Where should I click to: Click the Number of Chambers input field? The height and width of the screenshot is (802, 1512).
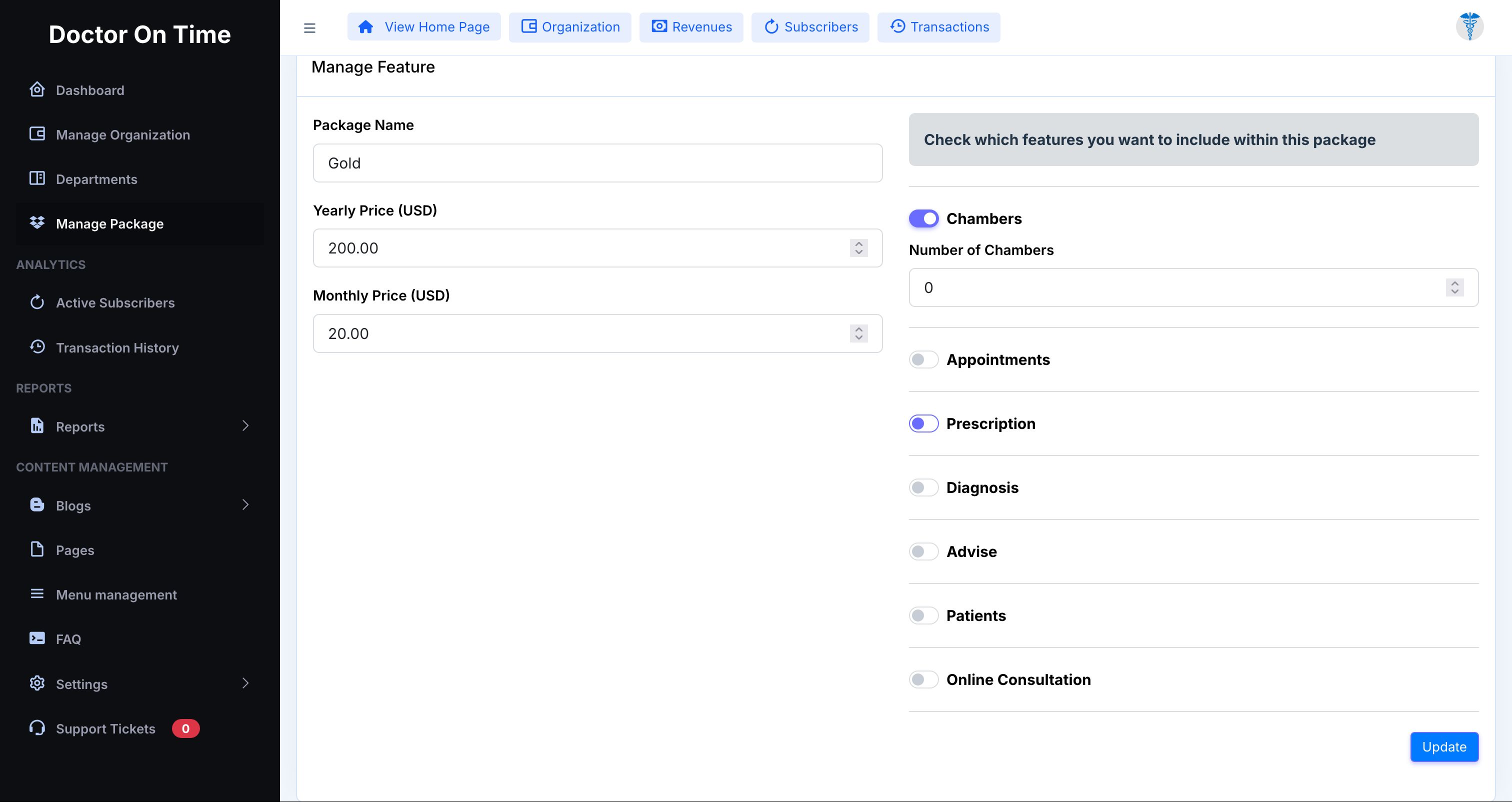(x=1193, y=287)
